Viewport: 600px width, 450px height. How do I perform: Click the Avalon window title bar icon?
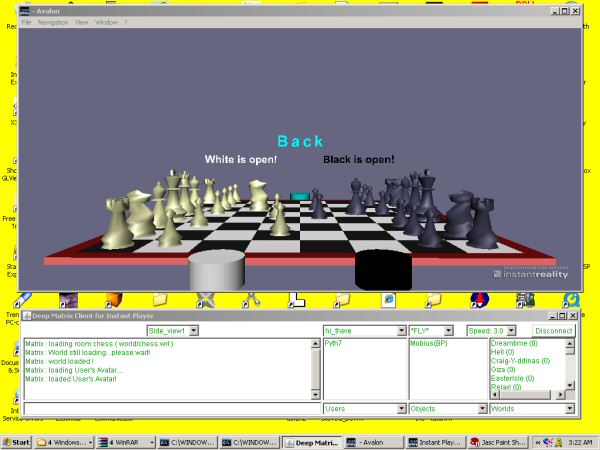[x=25, y=10]
